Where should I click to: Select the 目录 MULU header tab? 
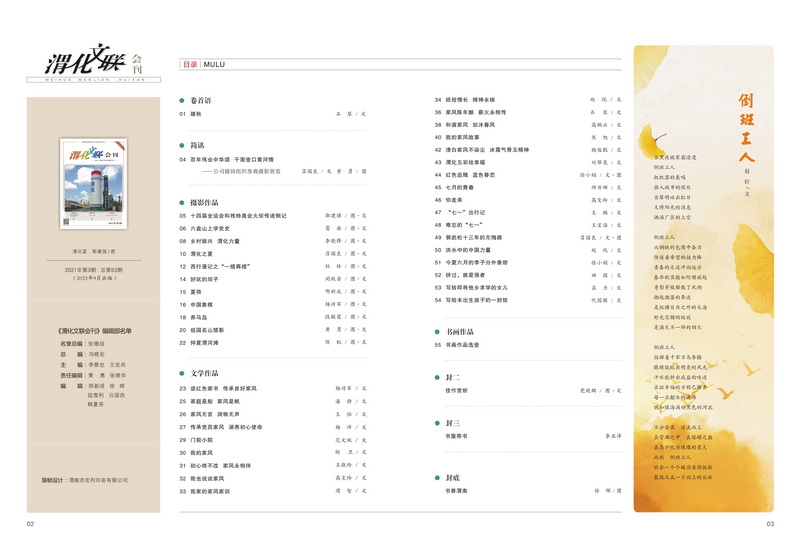[203, 64]
